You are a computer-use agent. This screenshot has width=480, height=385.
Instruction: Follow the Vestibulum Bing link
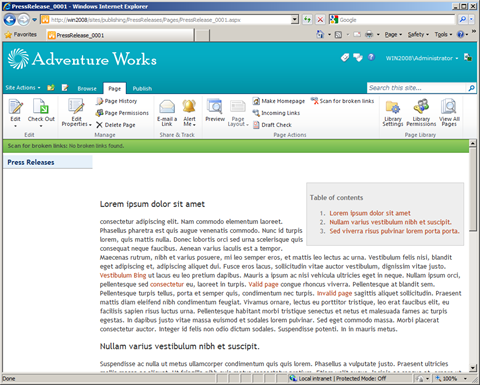click(123, 275)
